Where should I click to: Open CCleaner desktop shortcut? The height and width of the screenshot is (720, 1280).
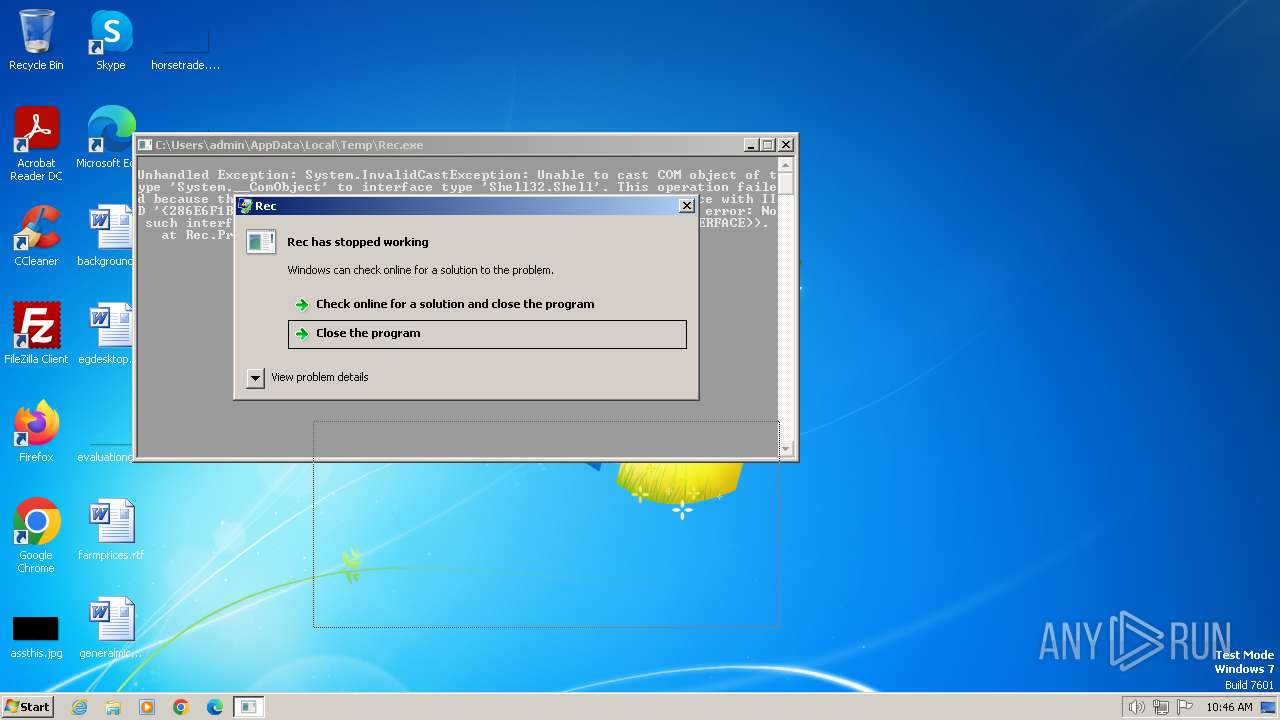point(36,236)
